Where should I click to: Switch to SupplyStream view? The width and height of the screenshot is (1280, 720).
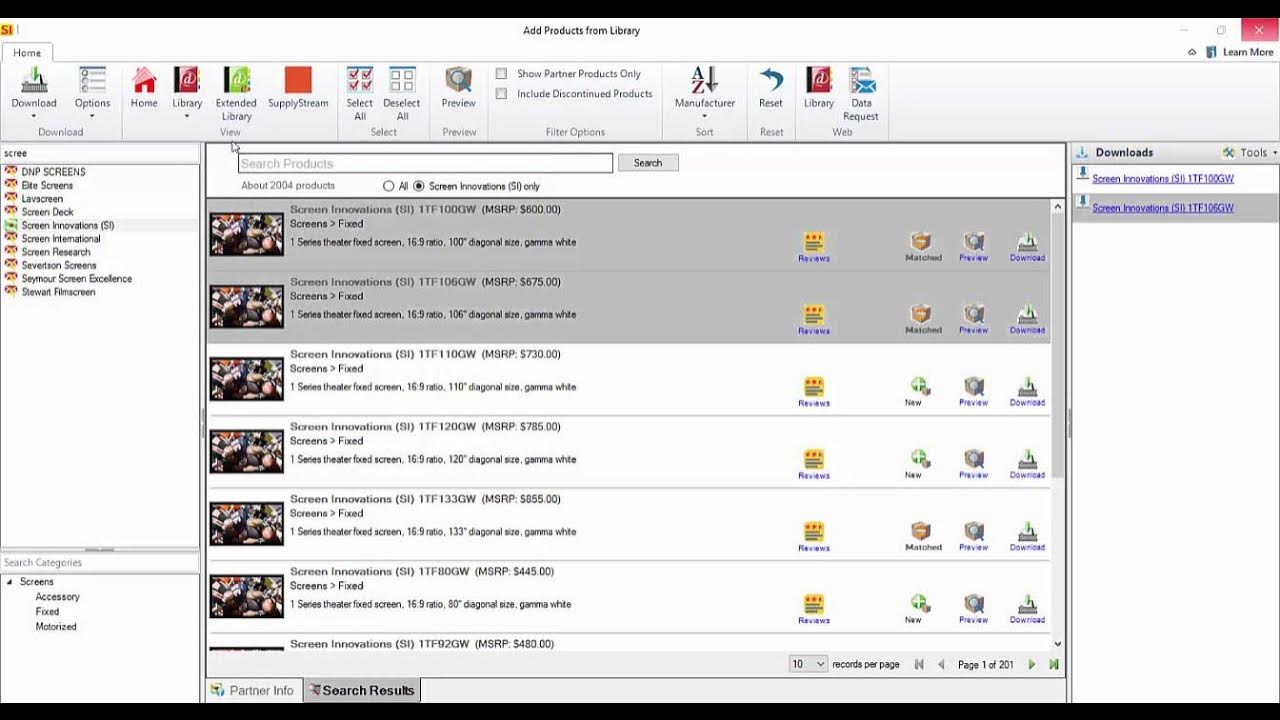click(298, 88)
